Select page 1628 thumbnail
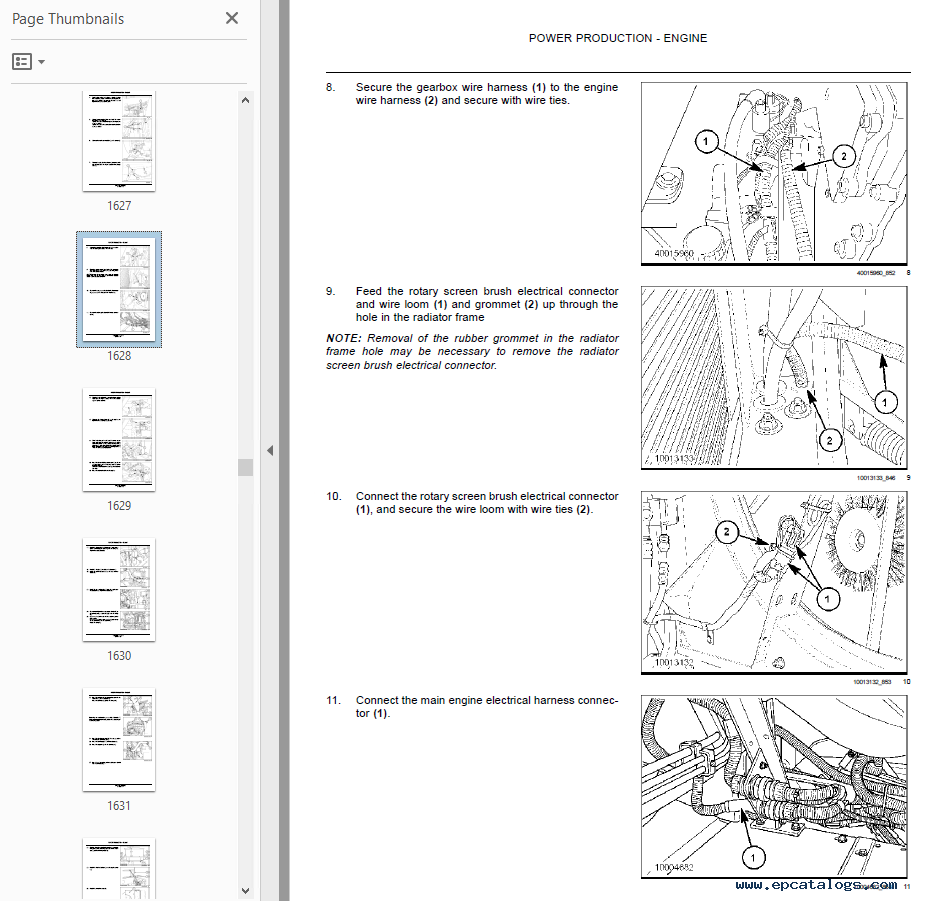Screen dimensions: 948x901 tap(119, 289)
